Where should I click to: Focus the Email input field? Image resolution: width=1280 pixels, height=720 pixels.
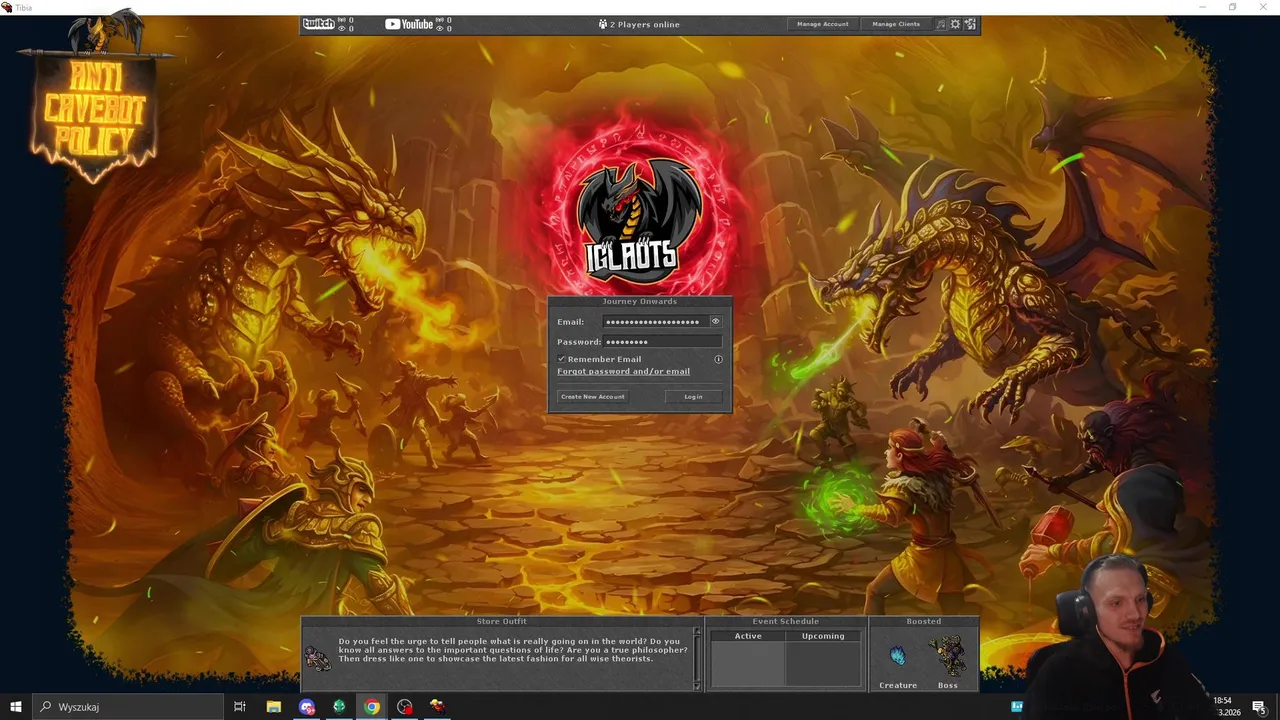(655, 322)
